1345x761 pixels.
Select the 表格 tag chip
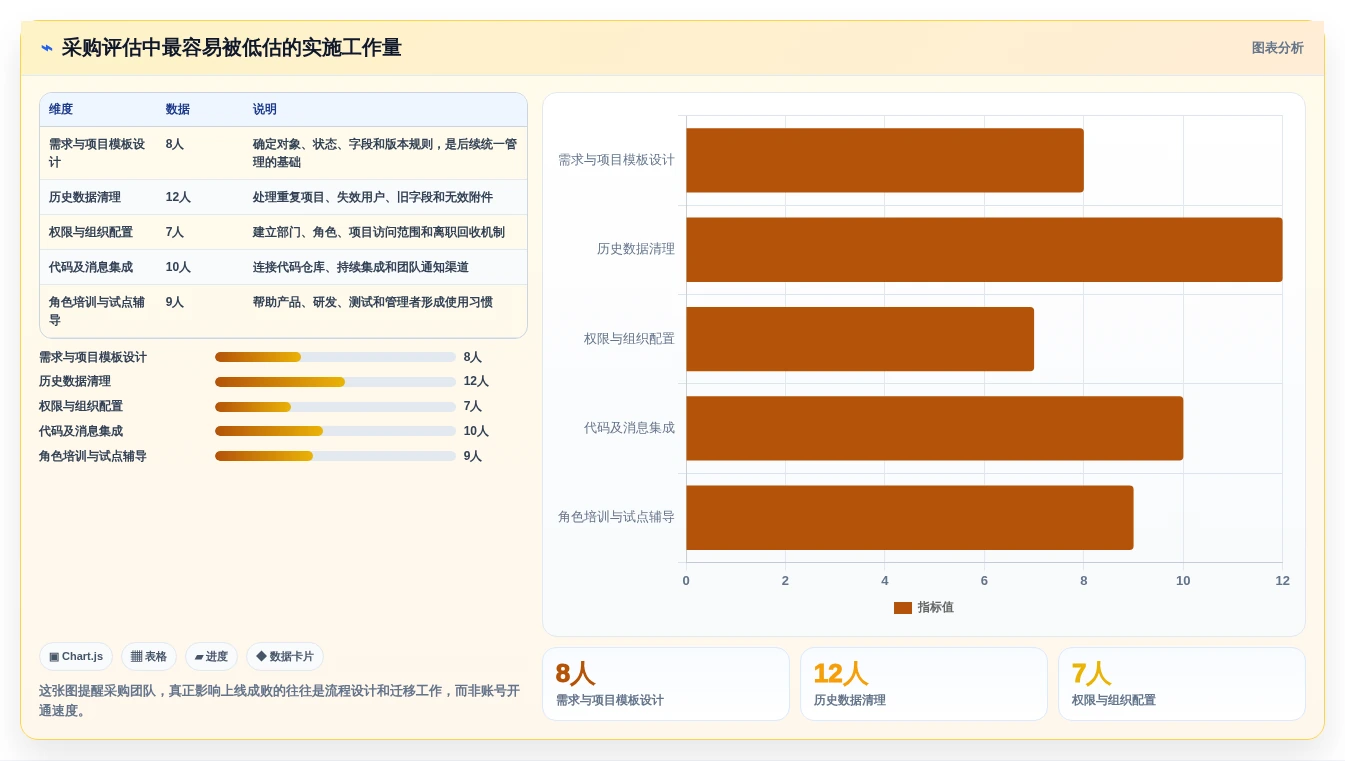(149, 657)
